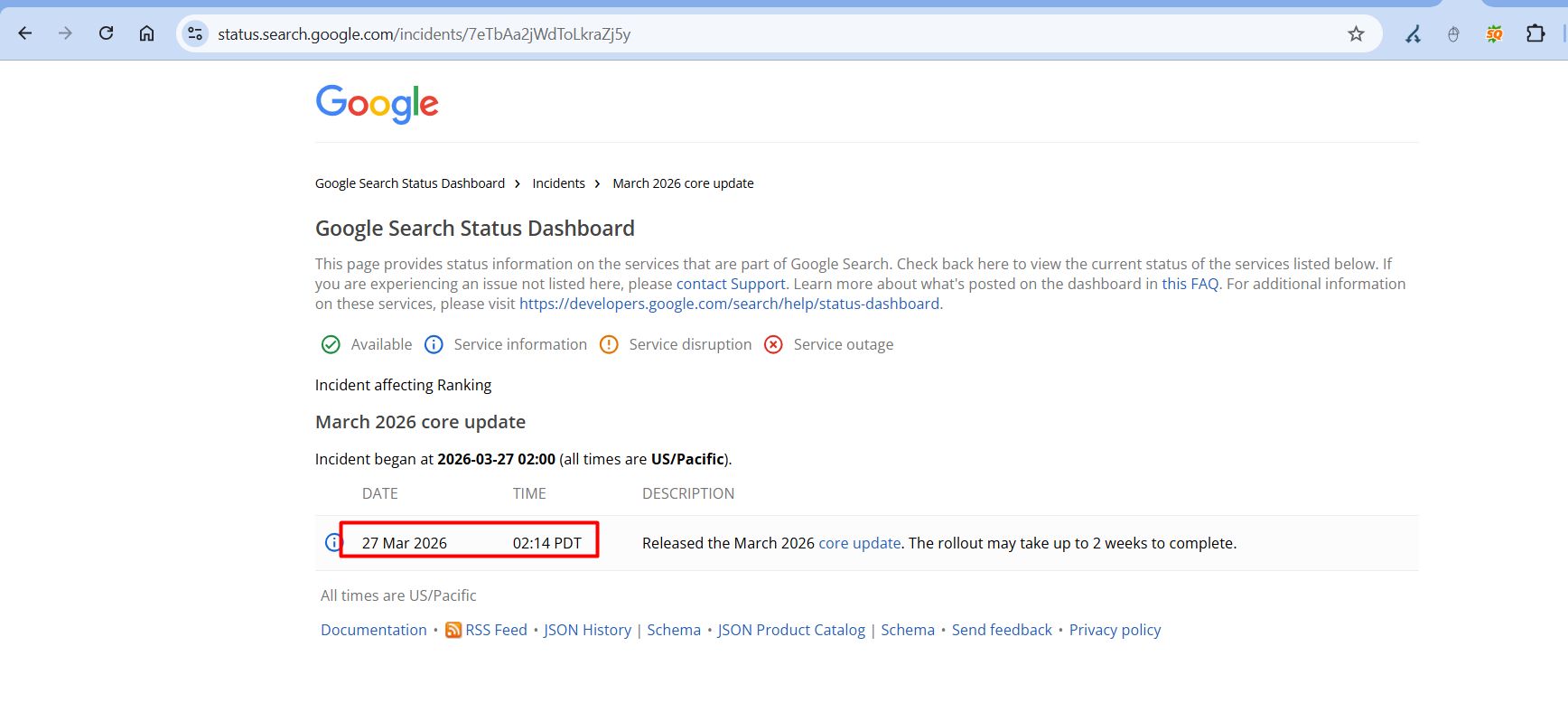Bookmark this page with the star icon

point(1356,34)
